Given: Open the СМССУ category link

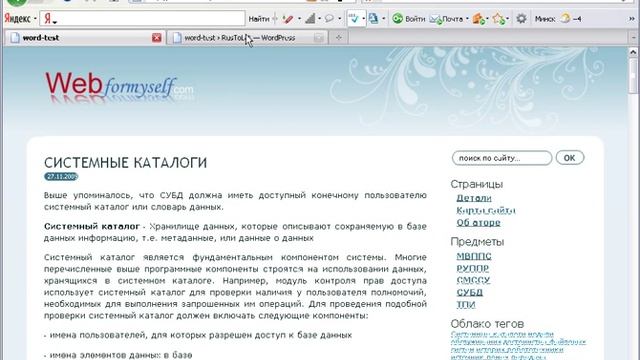Looking at the screenshot, I should [473, 280].
